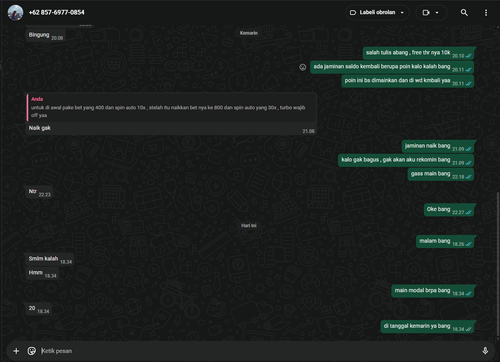Open the emoji and sticker picker

32,351
